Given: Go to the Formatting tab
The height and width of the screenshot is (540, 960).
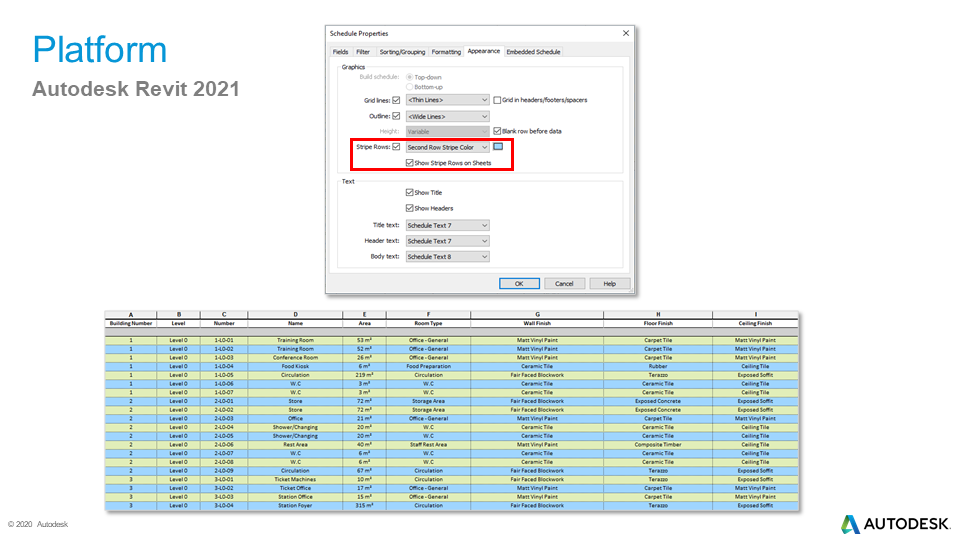Looking at the screenshot, I should 446,52.
